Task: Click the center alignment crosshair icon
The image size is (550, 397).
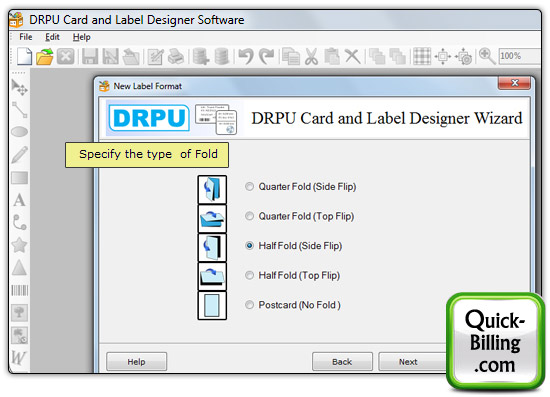Action: pos(443,56)
